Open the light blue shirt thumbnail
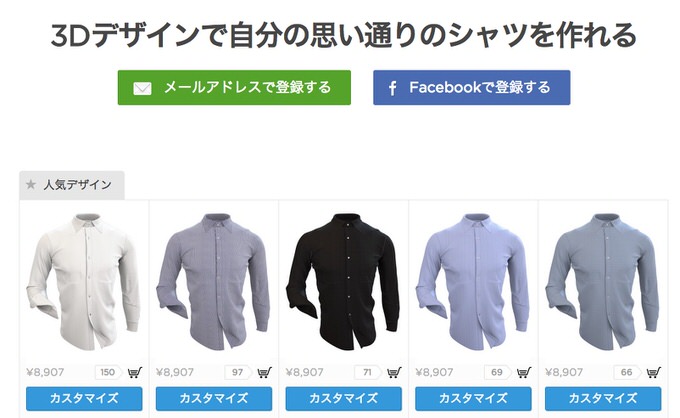The width and height of the screenshot is (680, 418). (473, 281)
